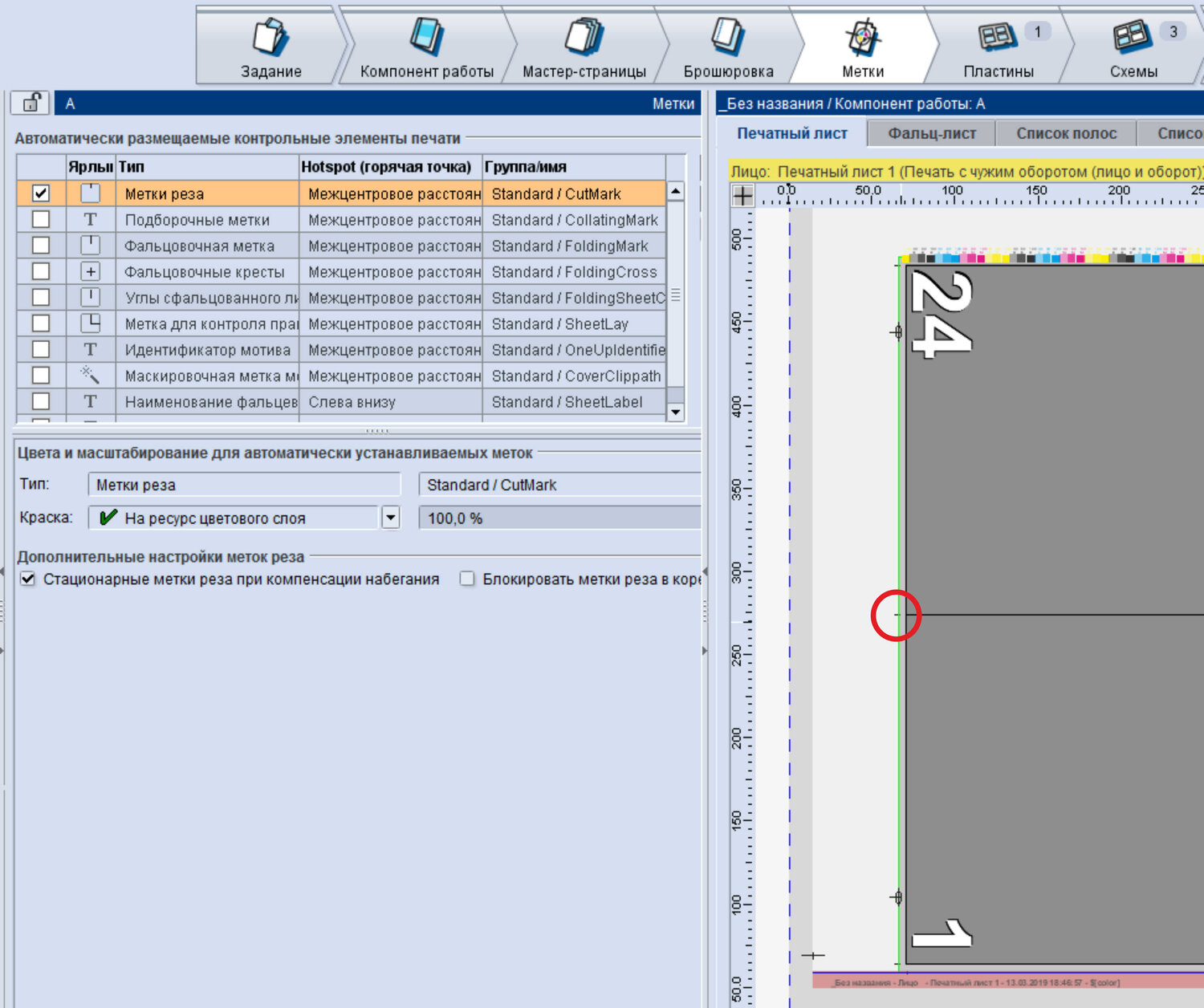This screenshot has height=1008, width=1204.
Task: Check the Фальцовочные кресты checkbox
Action: [41, 271]
